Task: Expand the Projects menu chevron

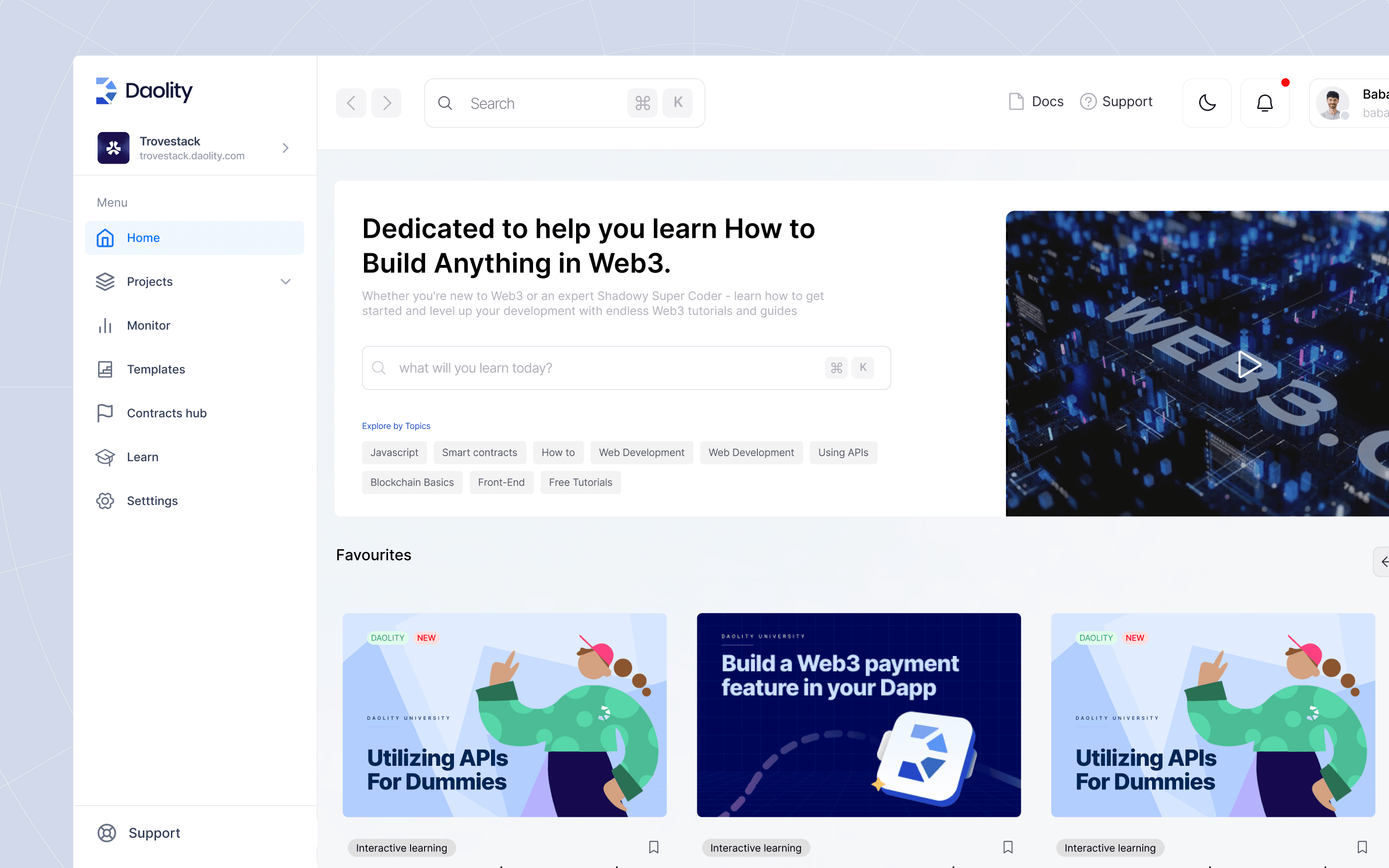Action: (285, 281)
